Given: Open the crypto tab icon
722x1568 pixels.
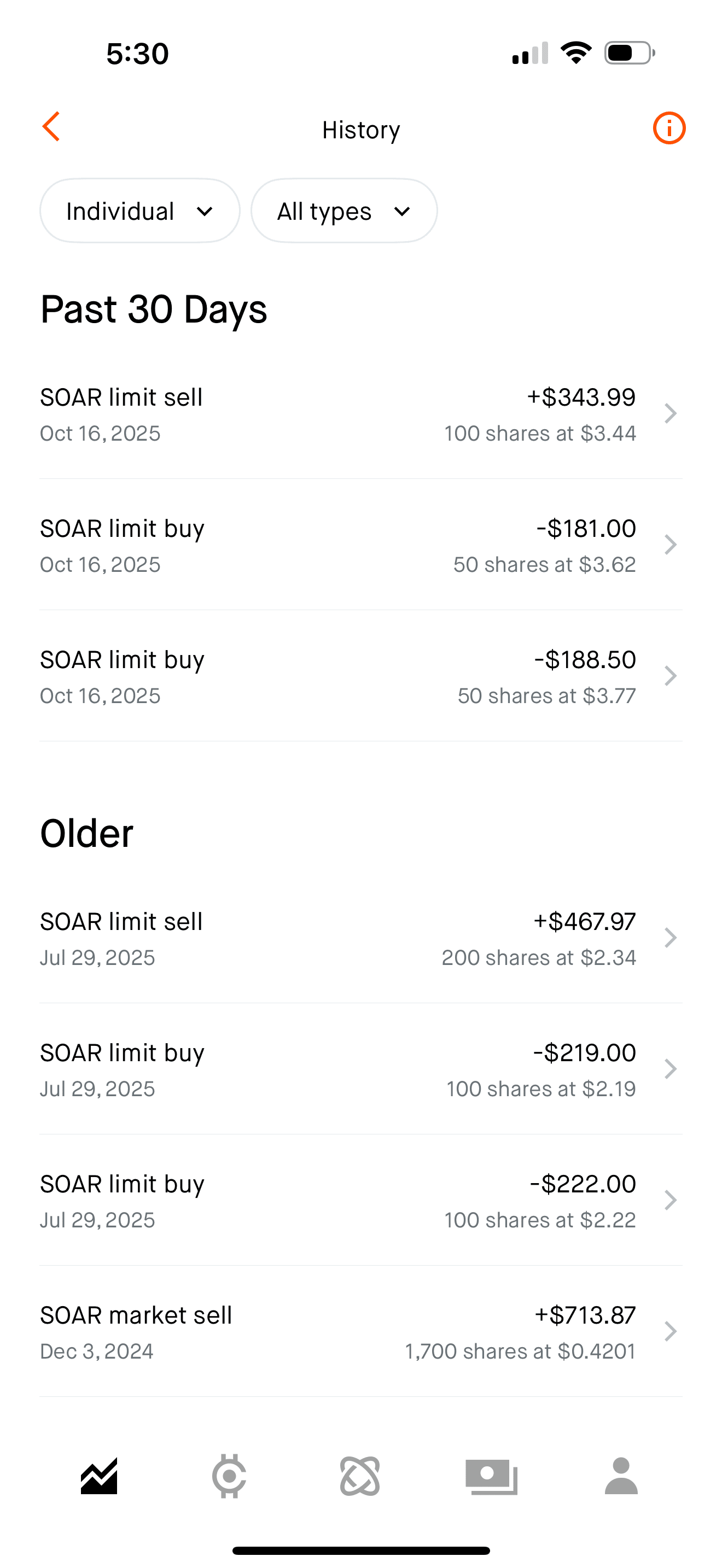Looking at the screenshot, I should pyautogui.click(x=229, y=1476).
